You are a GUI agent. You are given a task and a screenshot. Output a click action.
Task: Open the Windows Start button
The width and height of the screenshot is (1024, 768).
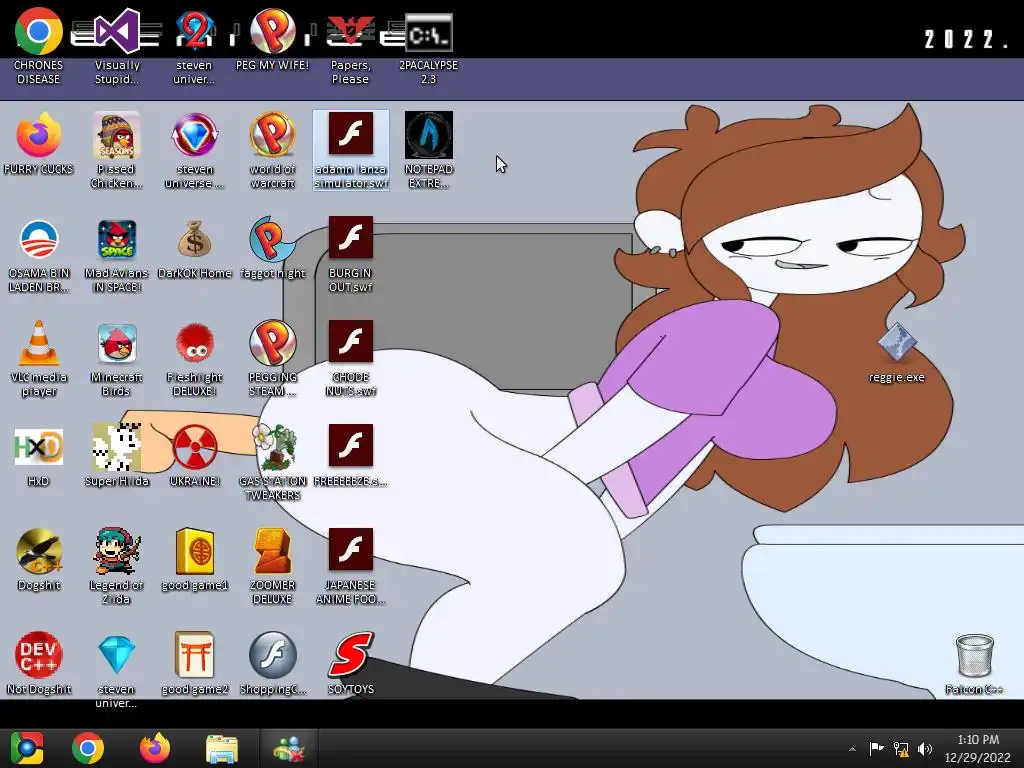pyautogui.click(x=27, y=748)
